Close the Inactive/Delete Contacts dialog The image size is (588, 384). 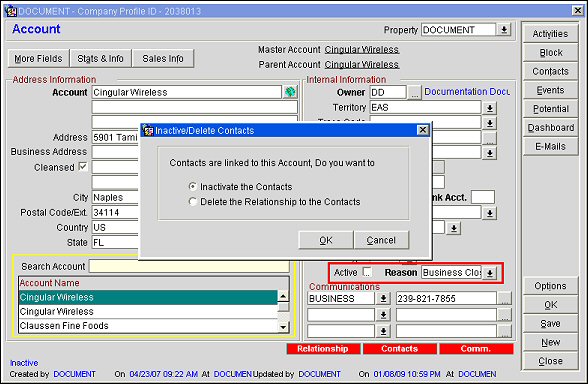[x=423, y=130]
